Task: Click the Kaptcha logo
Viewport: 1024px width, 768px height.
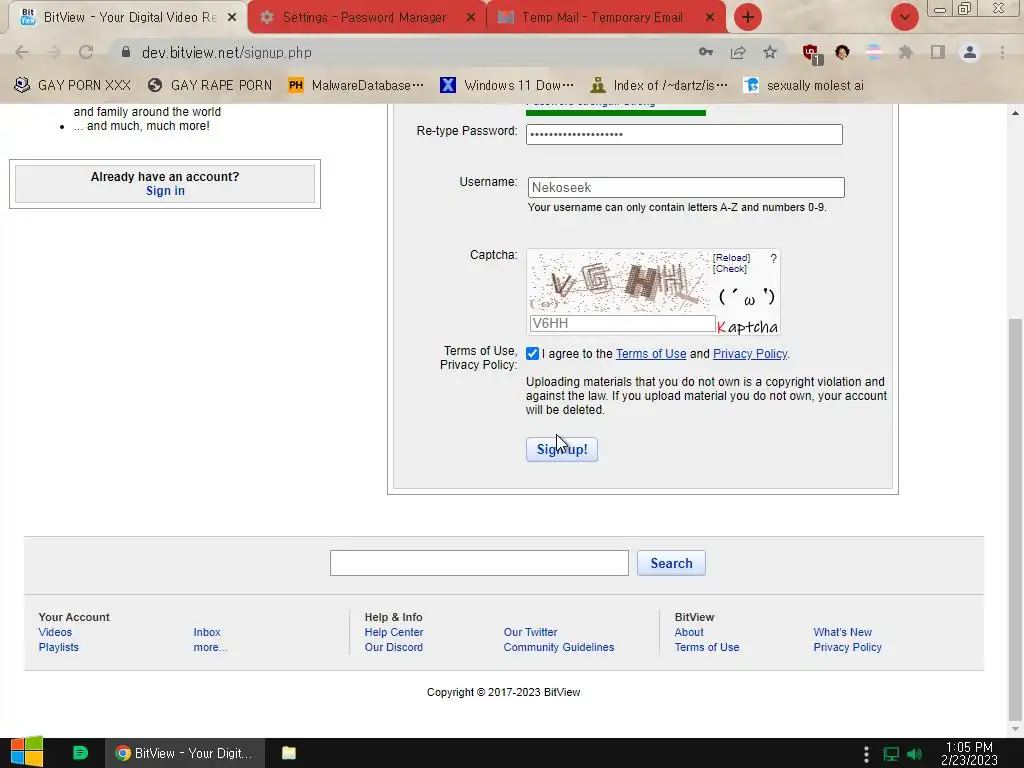Action: 747,327
